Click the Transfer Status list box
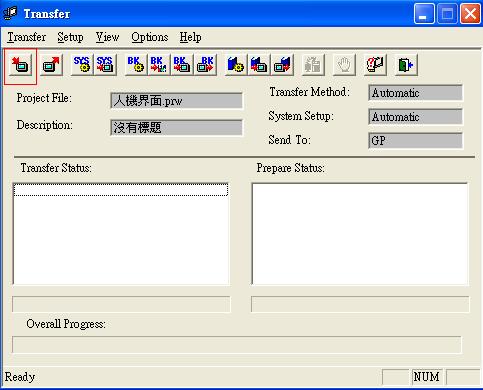483x390 pixels. point(121,234)
